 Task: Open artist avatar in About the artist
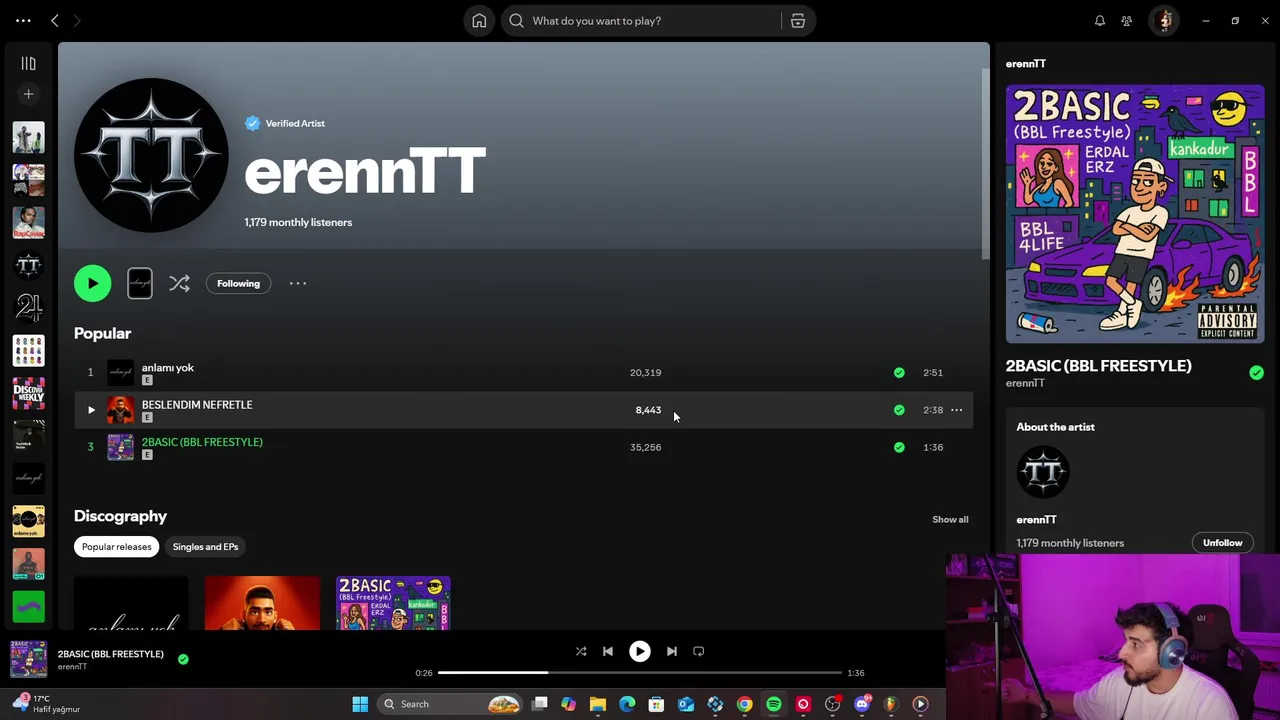(x=1043, y=472)
